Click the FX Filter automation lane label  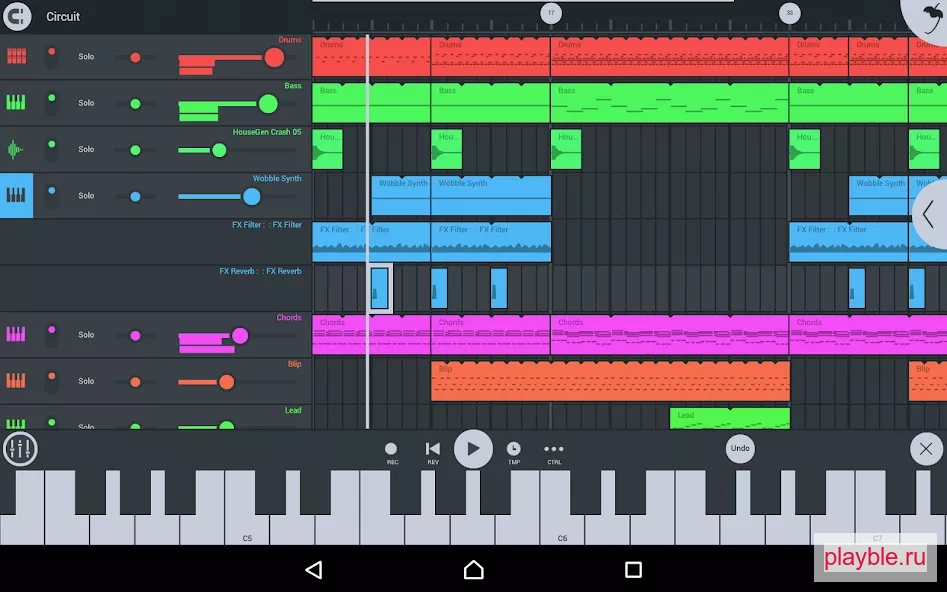pyautogui.click(x=266, y=225)
